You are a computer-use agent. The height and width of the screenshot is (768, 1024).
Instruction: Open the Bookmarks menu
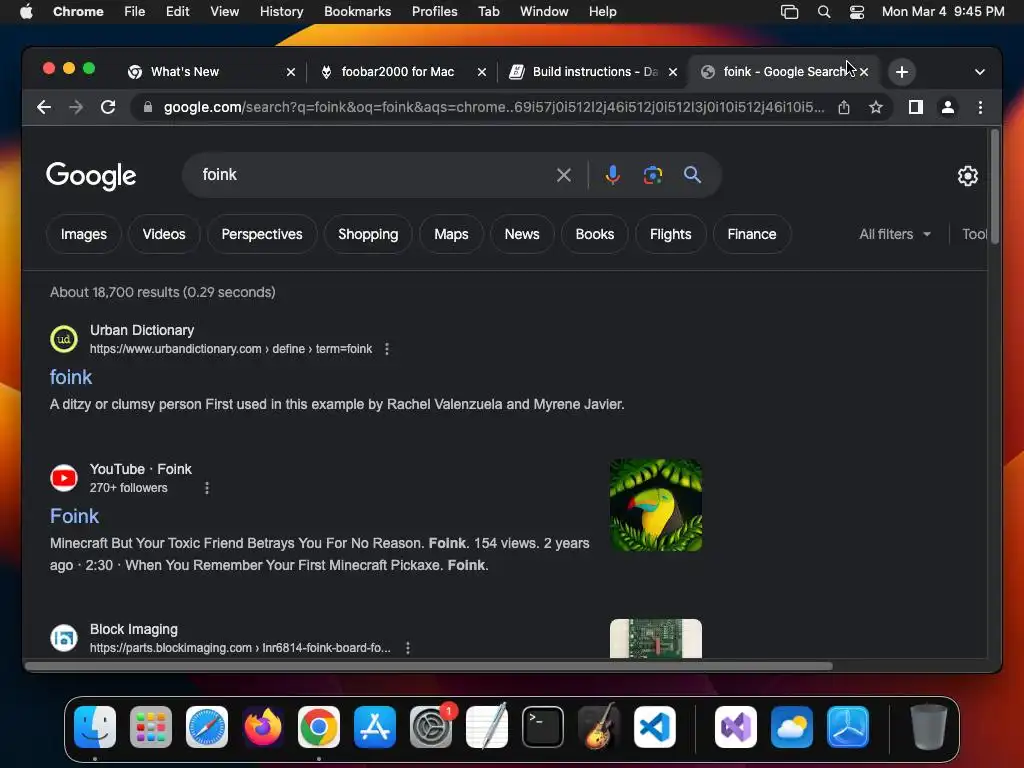click(x=357, y=12)
